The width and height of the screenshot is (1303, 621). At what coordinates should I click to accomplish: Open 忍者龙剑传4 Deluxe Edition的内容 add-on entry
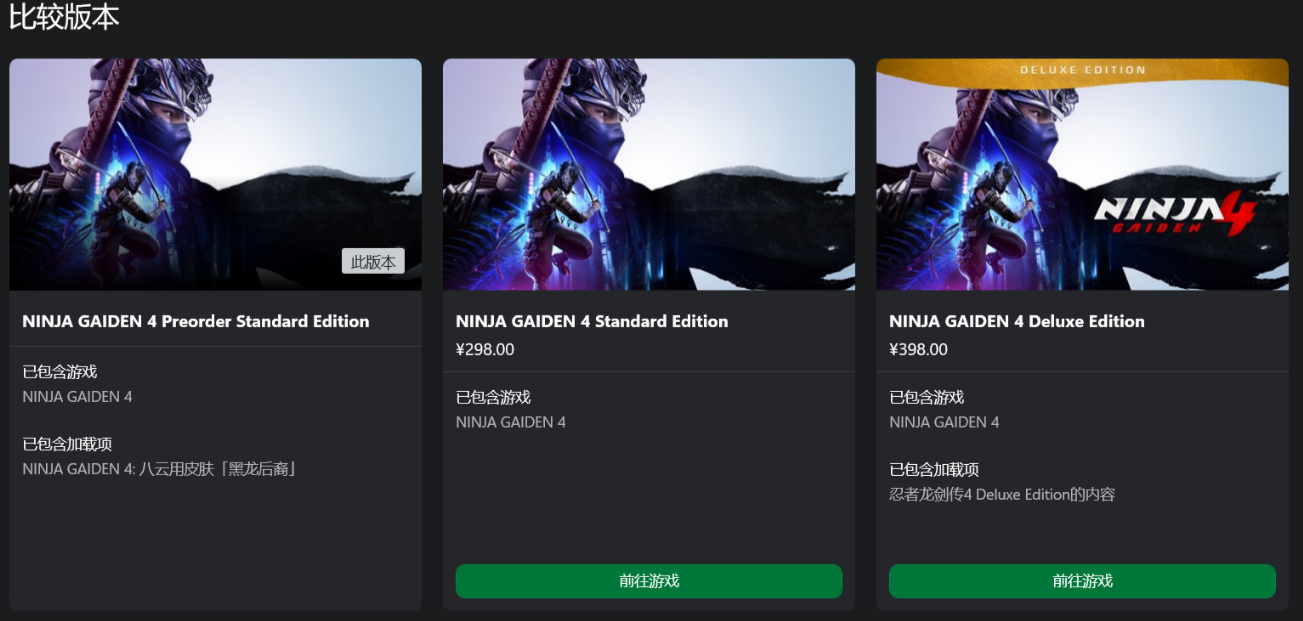tap(1002, 494)
